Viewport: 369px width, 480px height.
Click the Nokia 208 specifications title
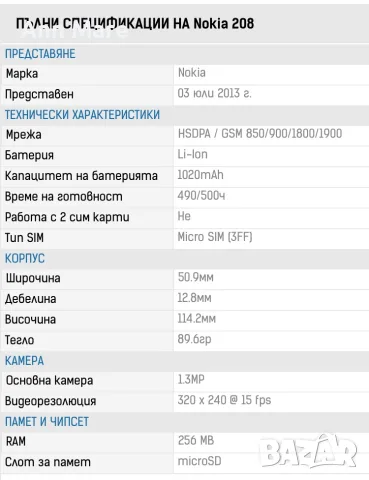tap(135, 24)
